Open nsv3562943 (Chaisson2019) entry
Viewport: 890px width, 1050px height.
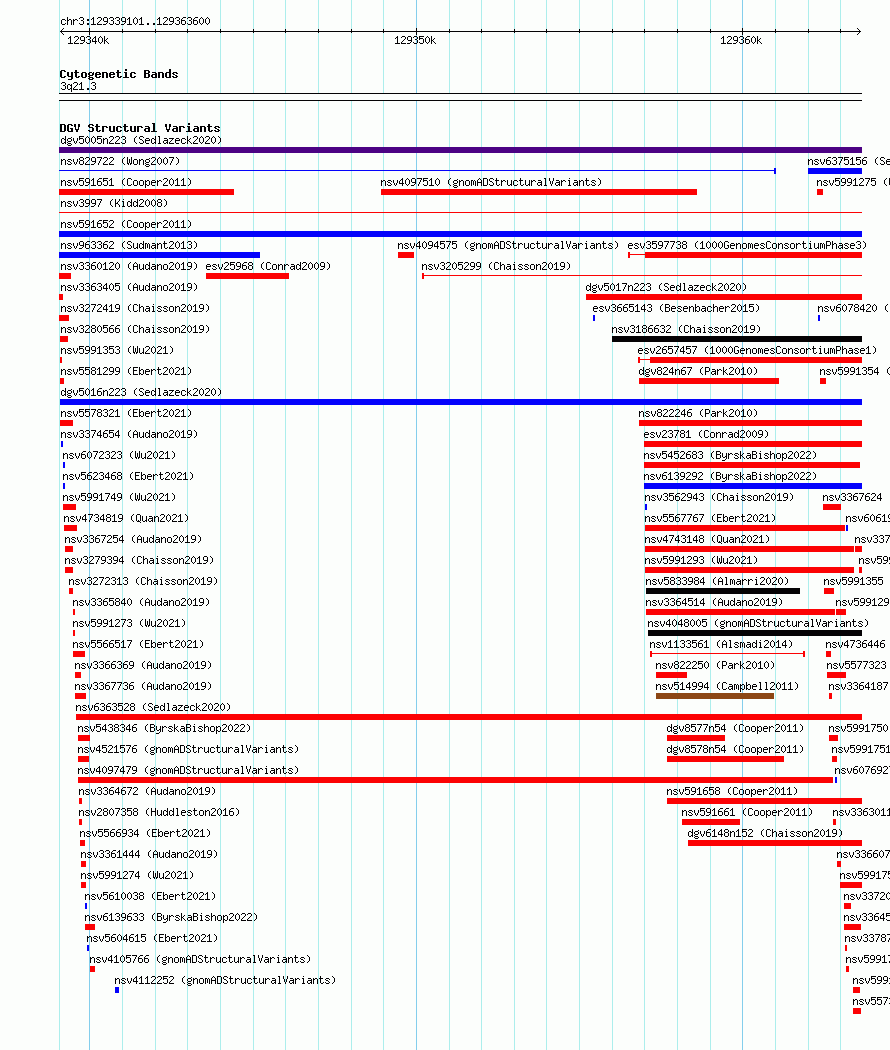click(719, 497)
